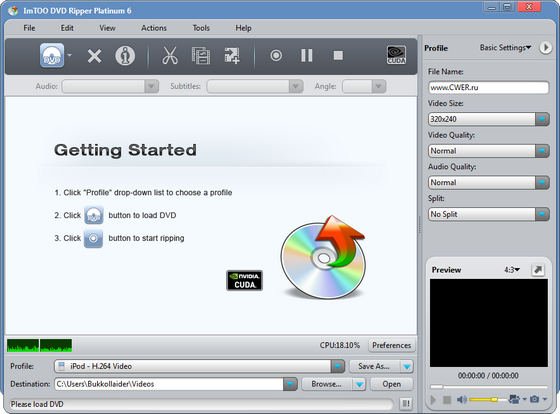Take a snapshot with camera icon
This screenshot has height=414, width=560.
[x=535, y=399]
